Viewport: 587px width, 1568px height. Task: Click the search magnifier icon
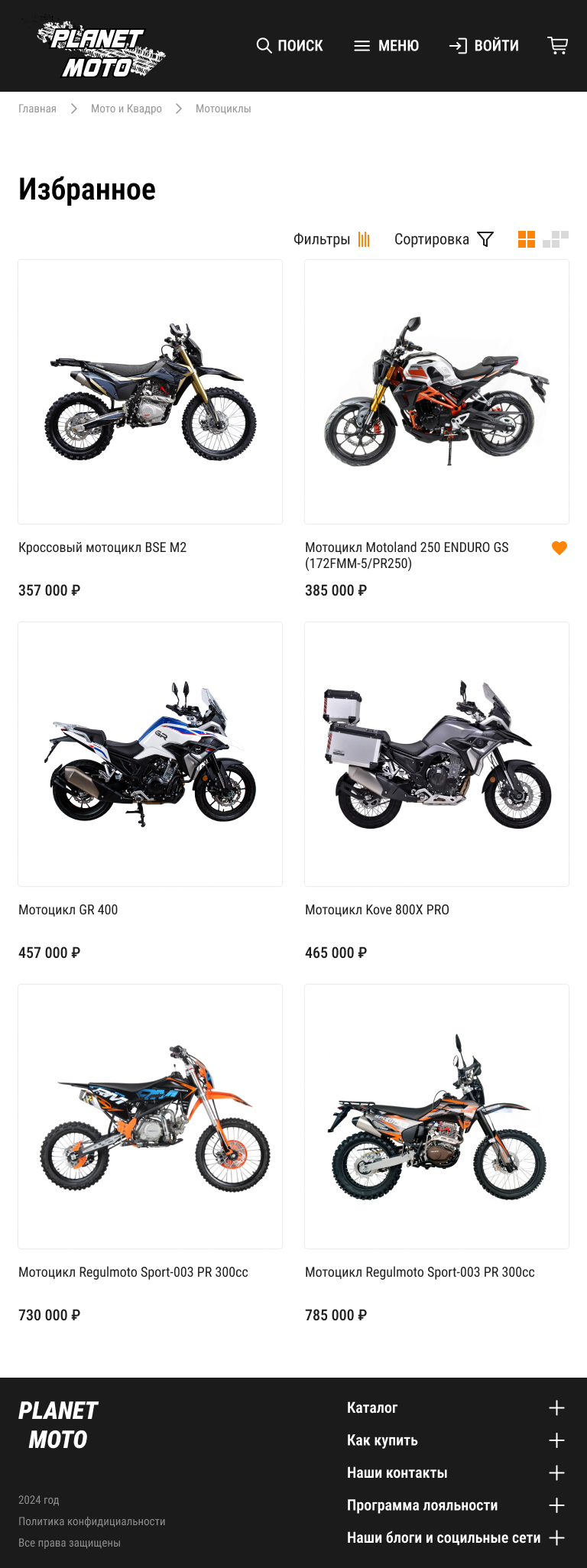point(264,46)
